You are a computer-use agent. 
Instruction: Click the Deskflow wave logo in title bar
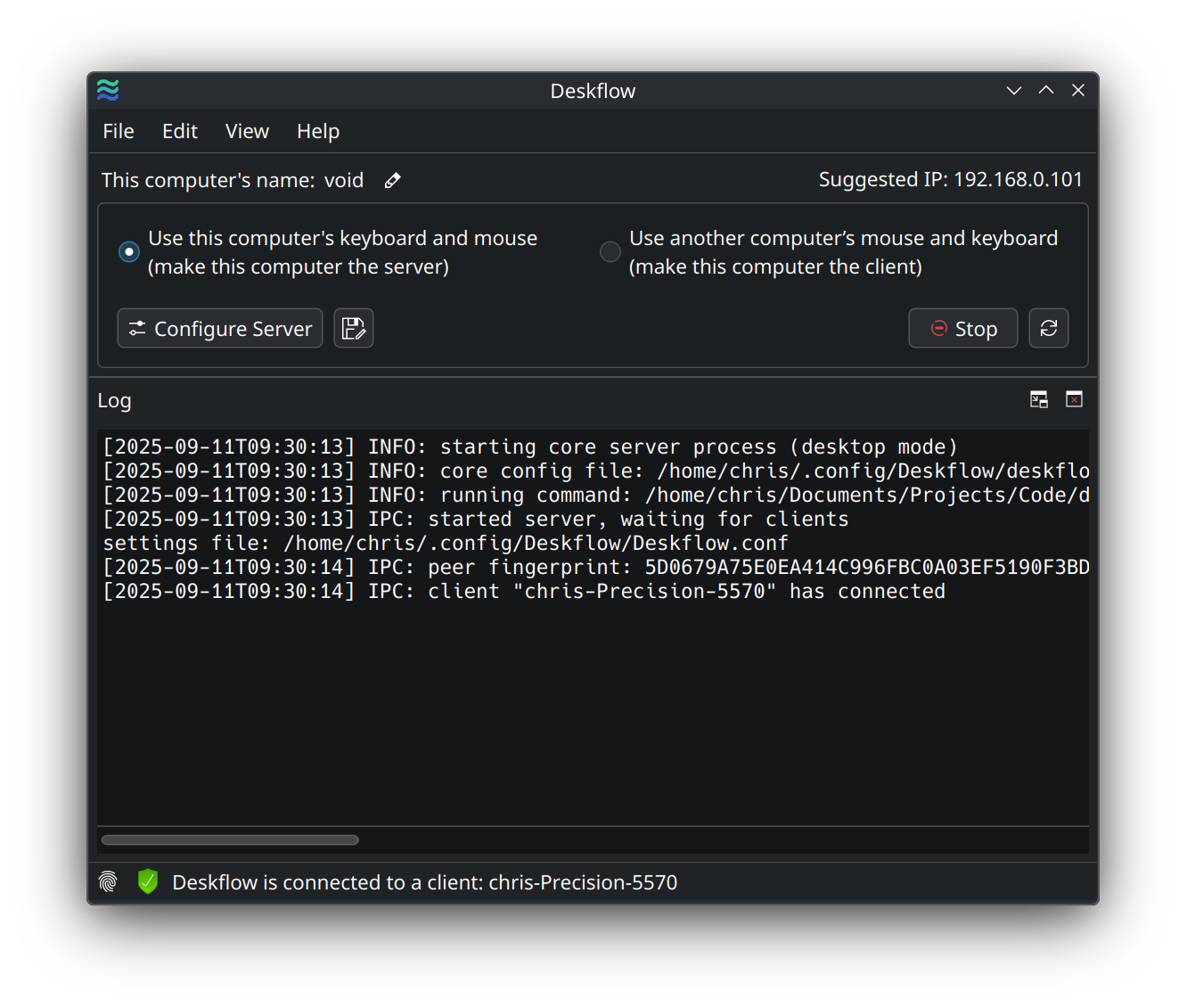tap(108, 90)
